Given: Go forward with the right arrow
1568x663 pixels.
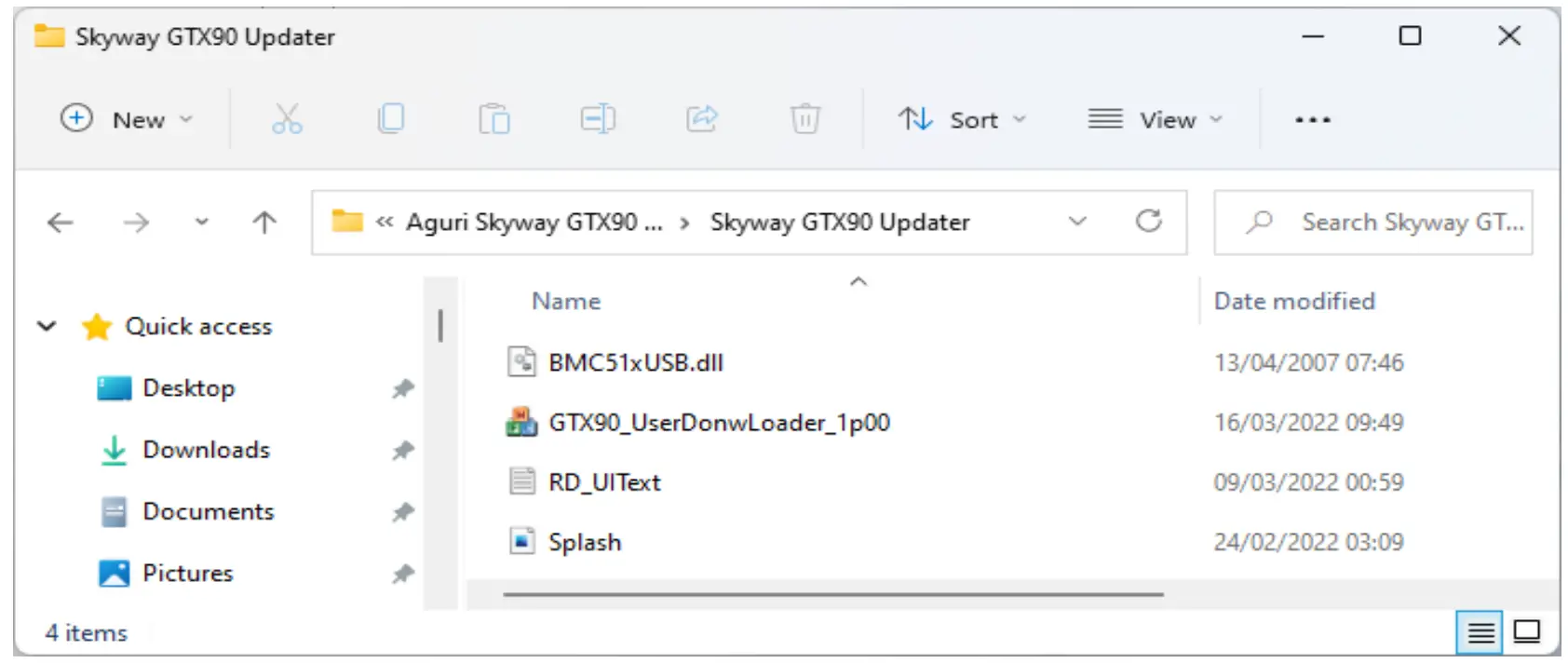Looking at the screenshot, I should coord(136,223).
